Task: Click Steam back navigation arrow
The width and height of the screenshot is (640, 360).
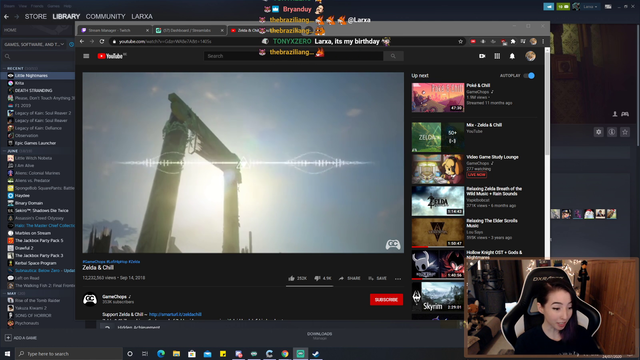Action: pos(6,17)
